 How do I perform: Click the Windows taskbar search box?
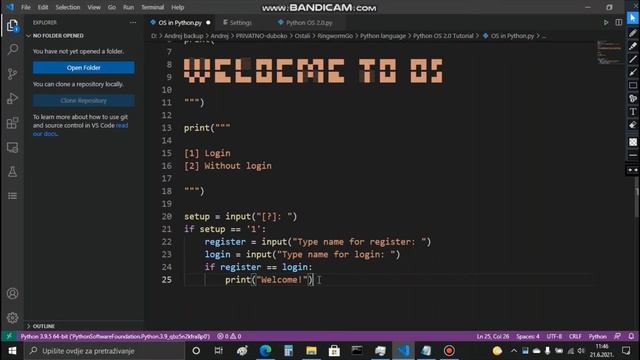[x=104, y=351]
